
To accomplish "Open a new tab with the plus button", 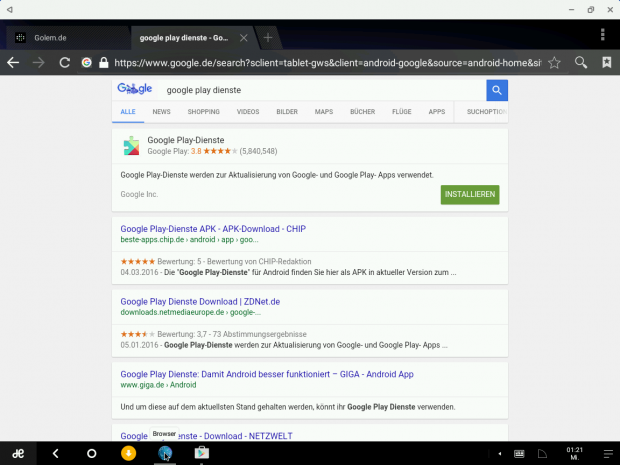I will click(268, 38).
